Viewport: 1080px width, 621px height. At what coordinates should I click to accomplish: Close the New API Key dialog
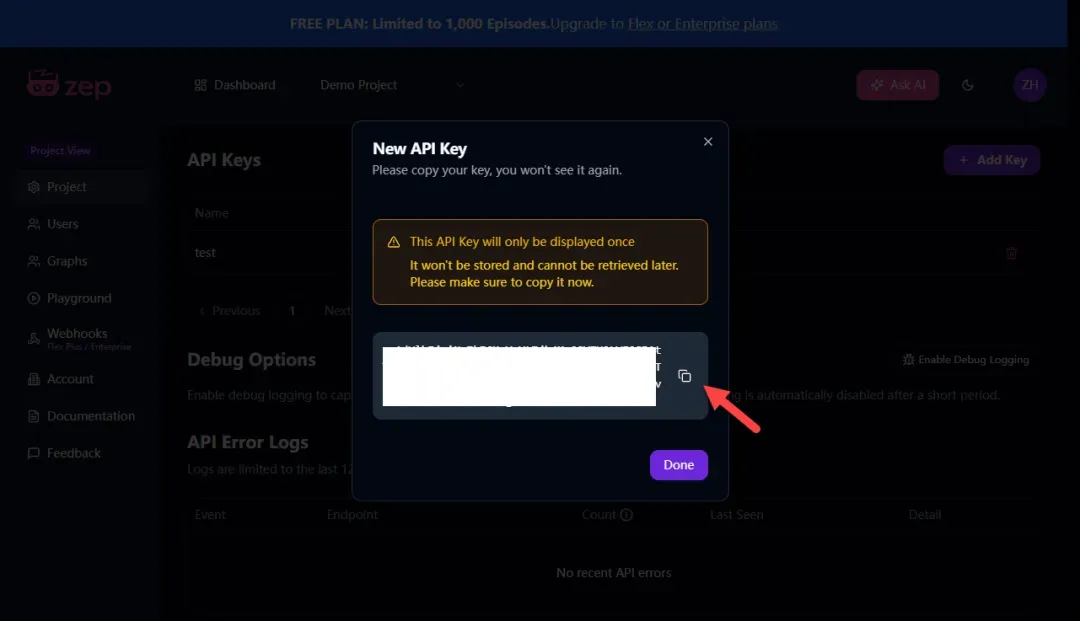(707, 141)
